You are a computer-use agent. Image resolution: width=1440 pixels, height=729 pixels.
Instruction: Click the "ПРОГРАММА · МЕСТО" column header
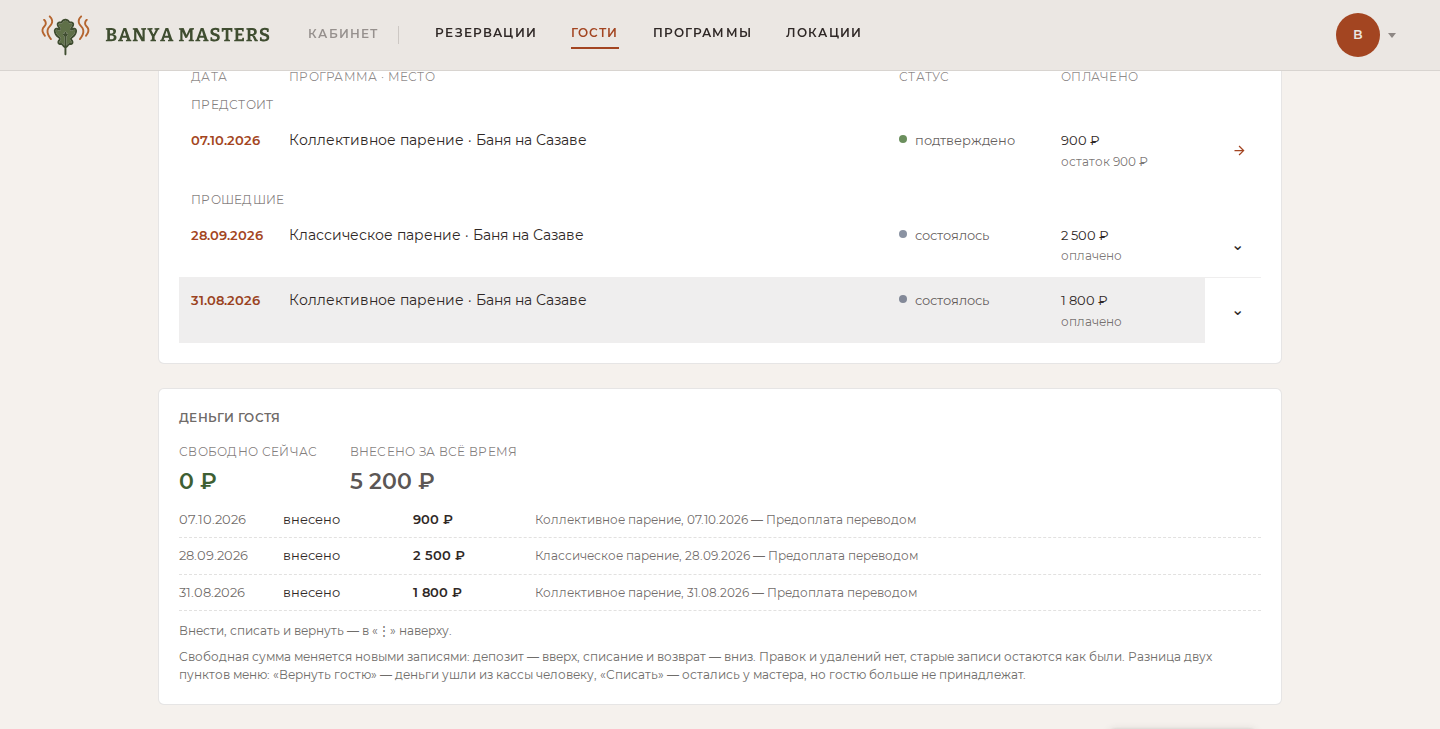pyautogui.click(x=362, y=77)
